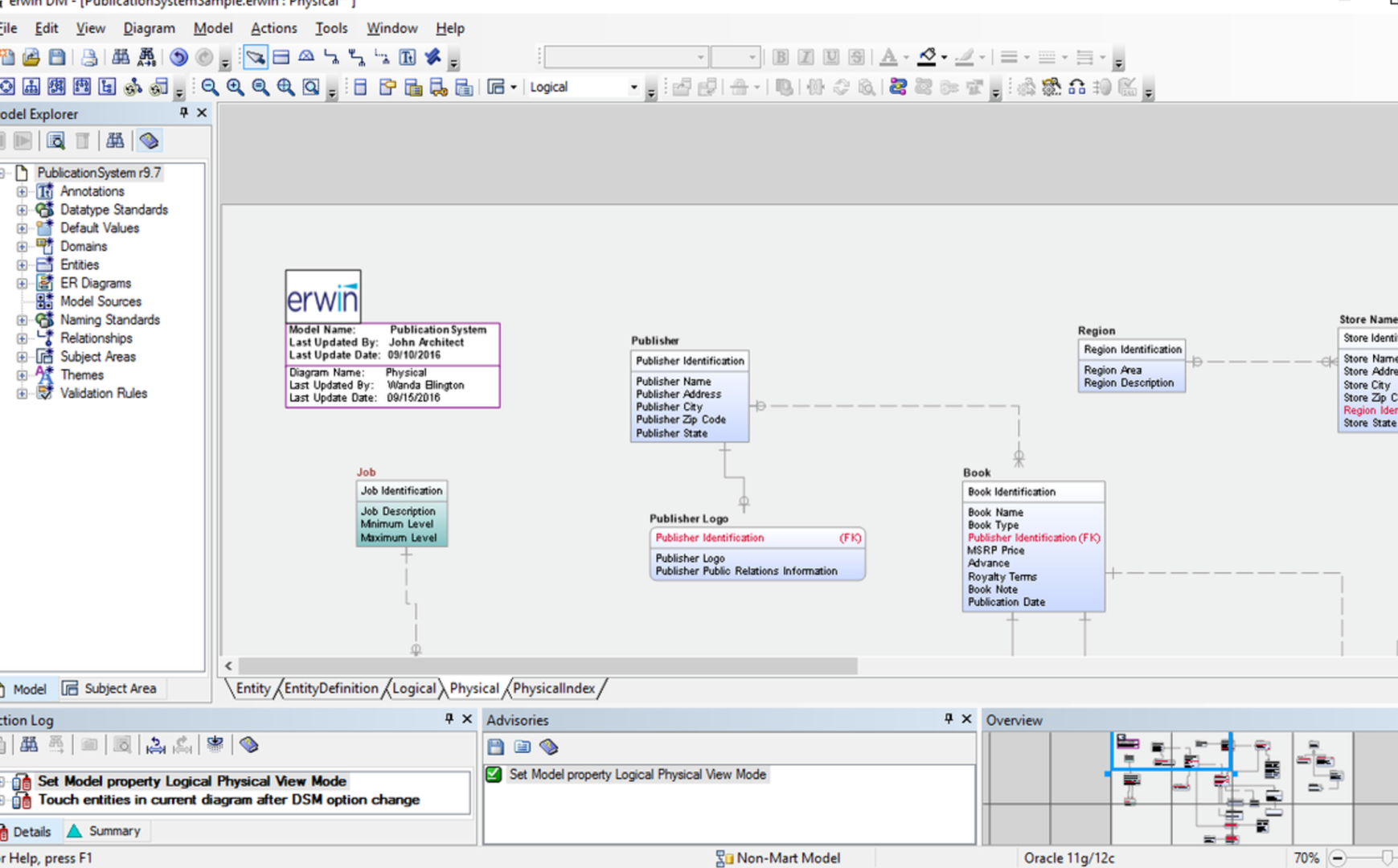Pin the Model Explorer panel
This screenshot has width=1398, height=868.
coord(184,113)
